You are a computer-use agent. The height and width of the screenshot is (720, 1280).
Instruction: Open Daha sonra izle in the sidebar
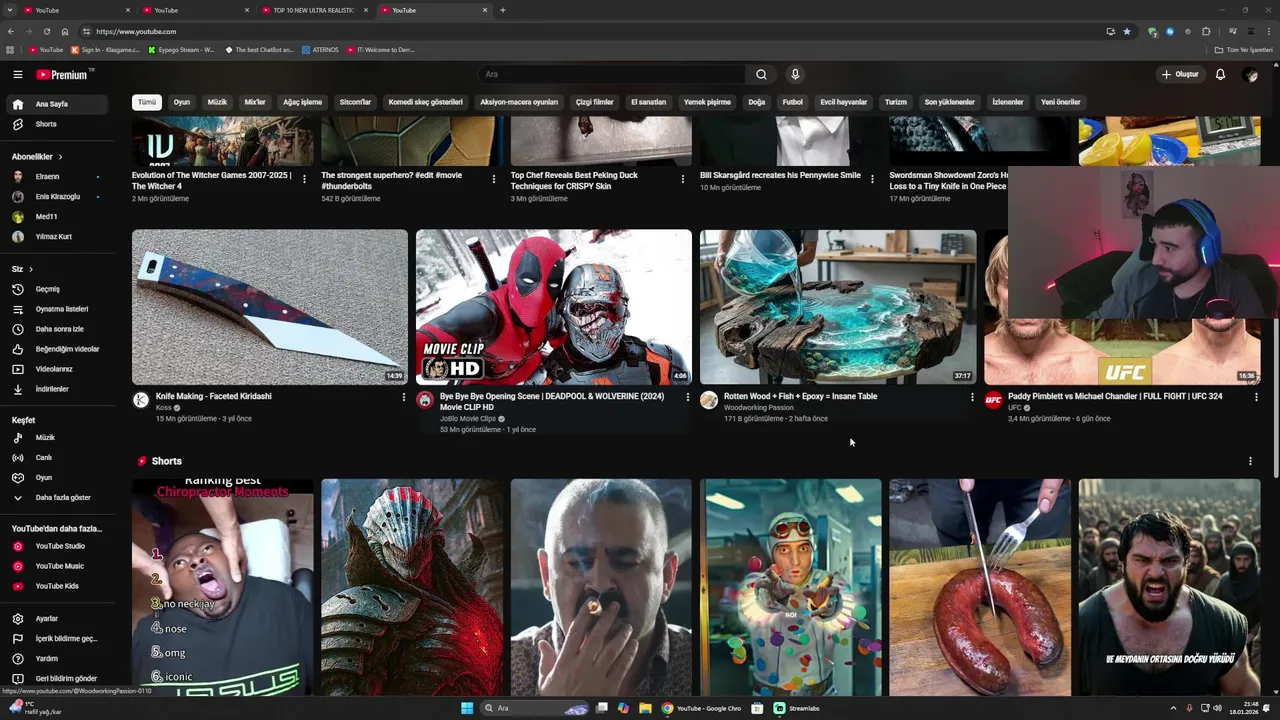58,329
